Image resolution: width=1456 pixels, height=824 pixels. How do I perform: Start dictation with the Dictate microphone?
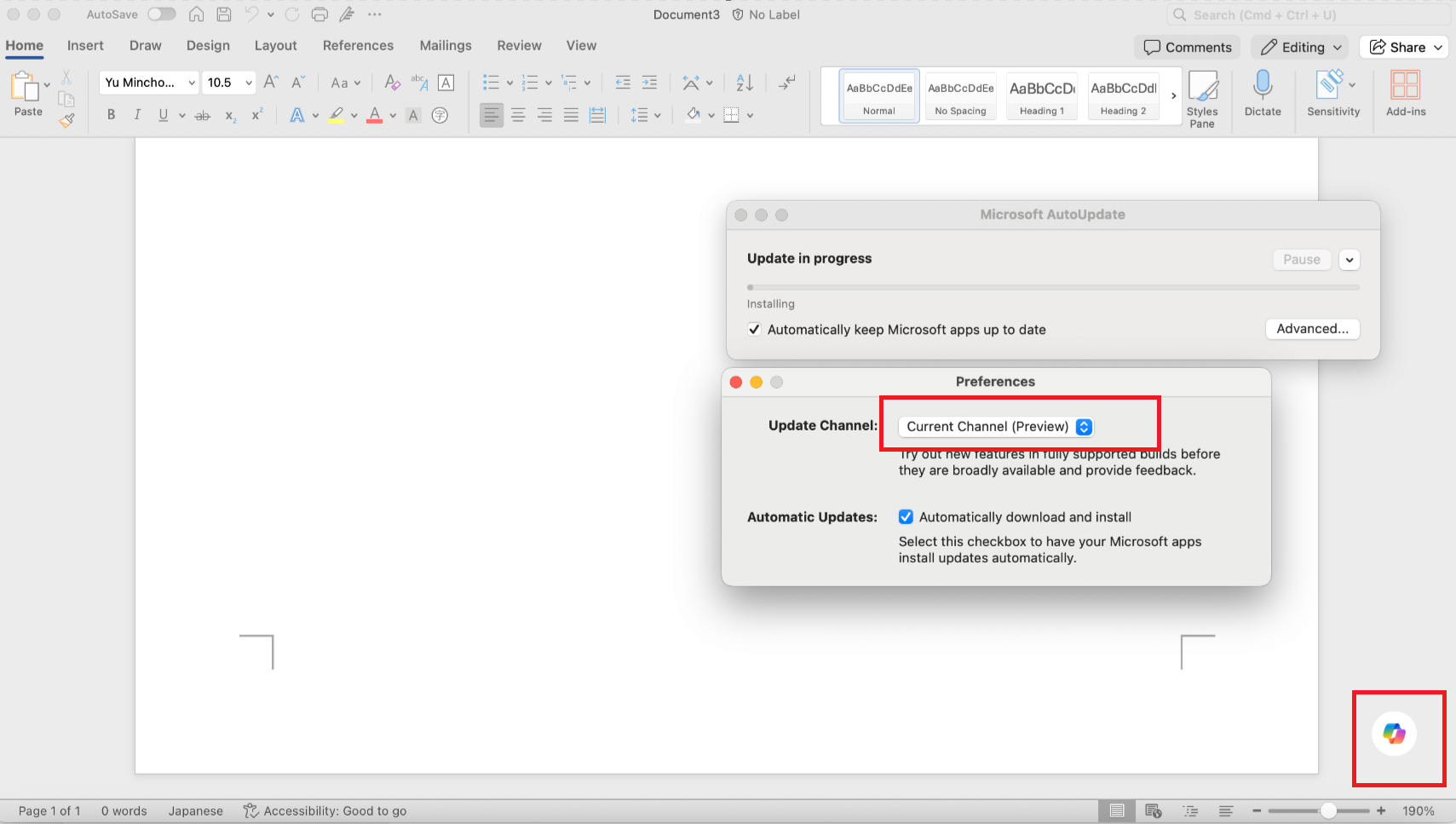[x=1263, y=93]
